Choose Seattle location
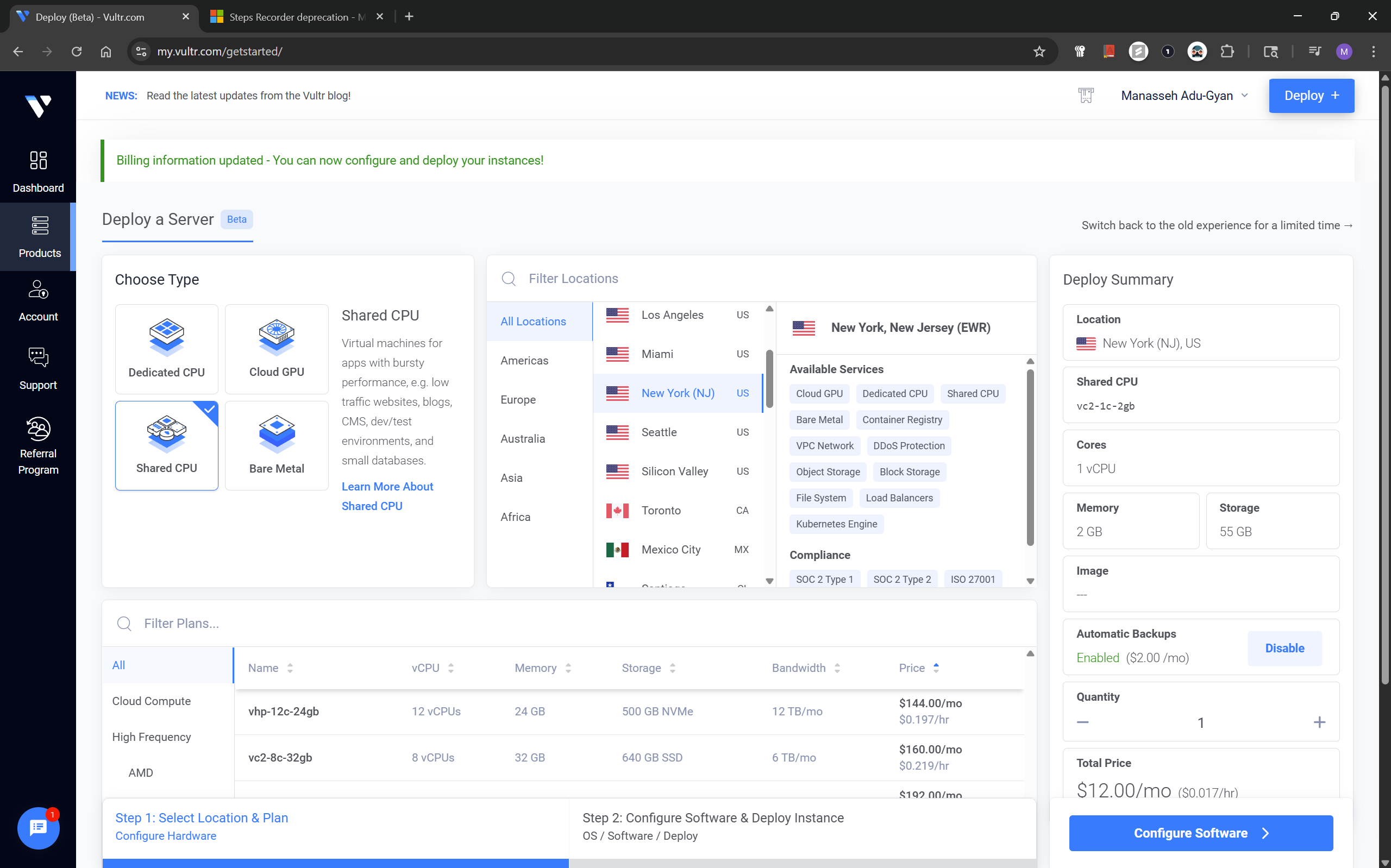This screenshot has width=1391, height=868. tap(678, 432)
